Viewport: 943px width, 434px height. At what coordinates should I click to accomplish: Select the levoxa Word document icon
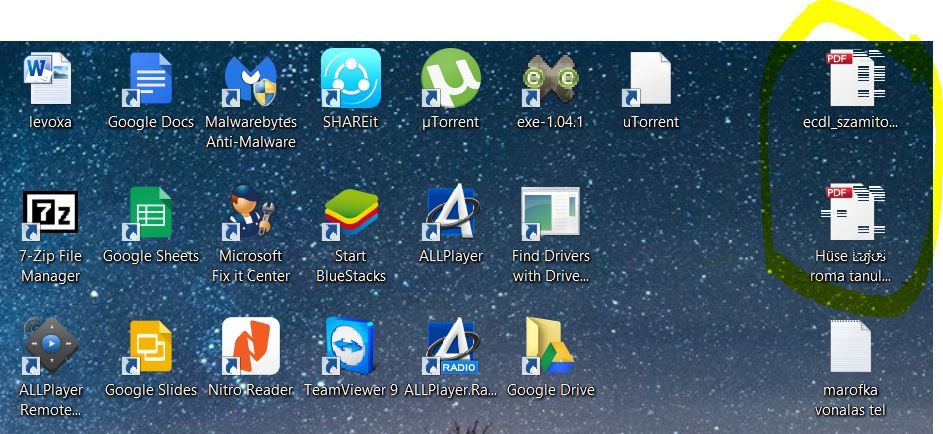click(x=48, y=79)
